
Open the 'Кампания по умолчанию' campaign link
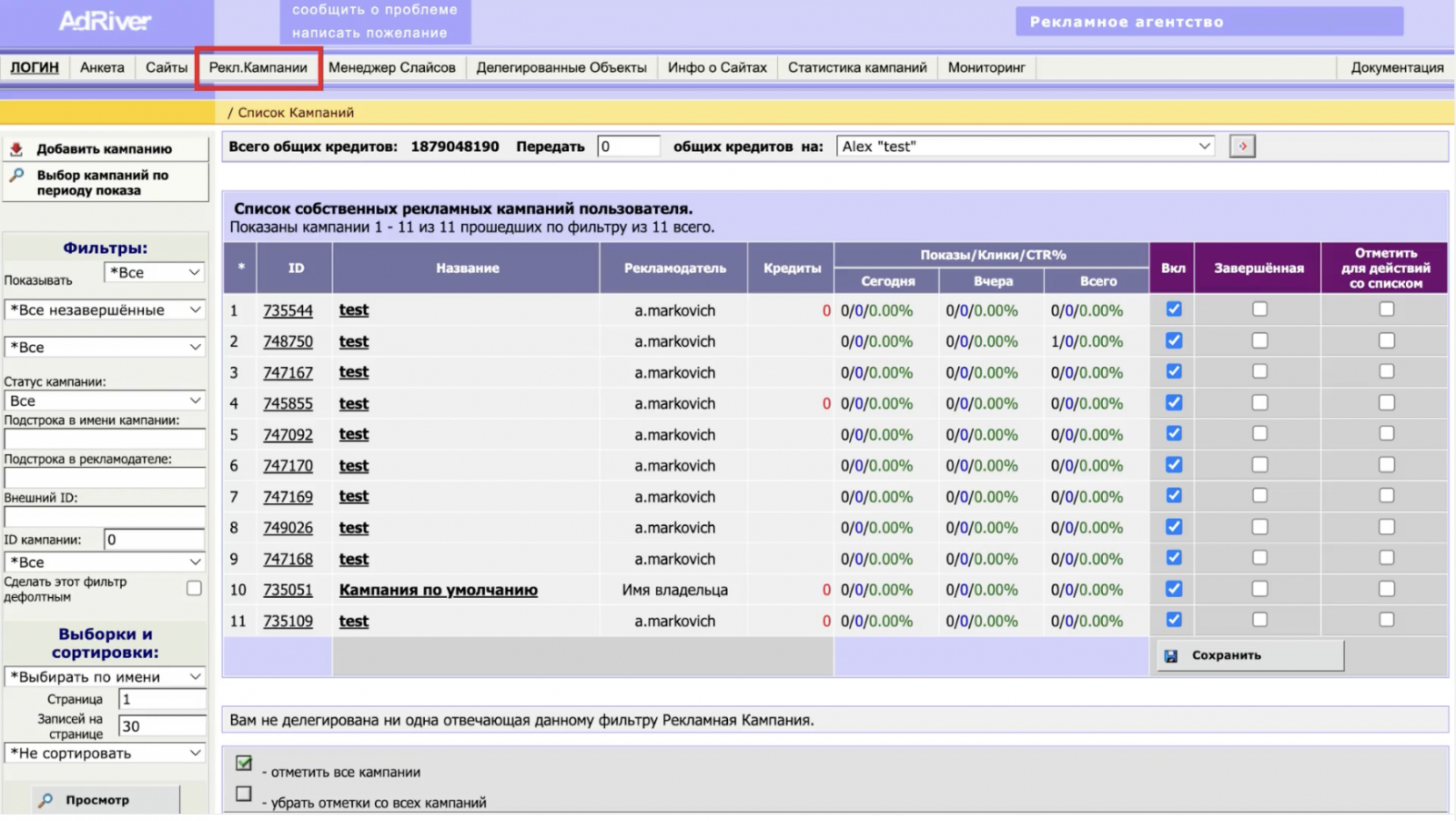point(438,590)
